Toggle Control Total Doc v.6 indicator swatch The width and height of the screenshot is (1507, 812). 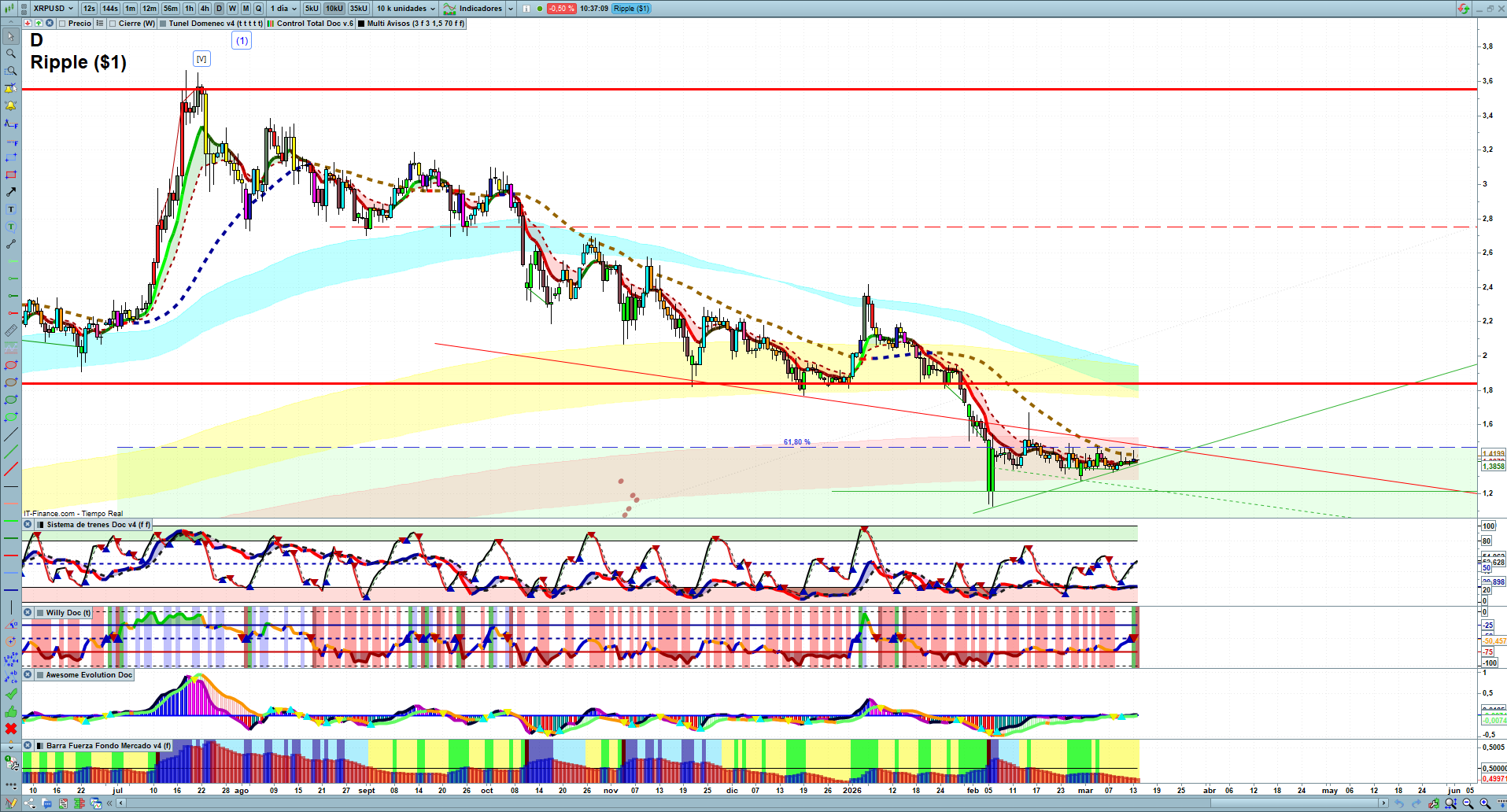point(271,24)
